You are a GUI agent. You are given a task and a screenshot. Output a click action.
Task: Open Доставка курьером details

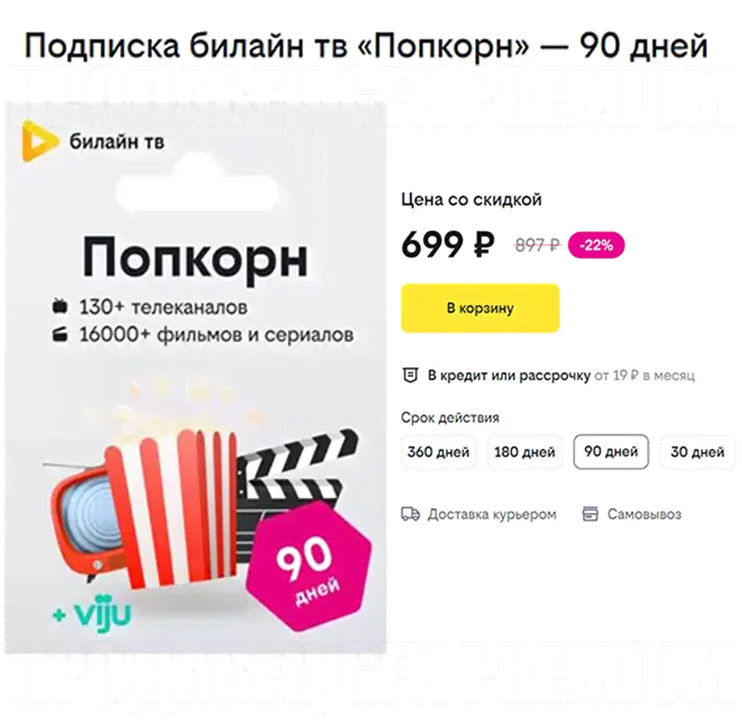(492, 514)
